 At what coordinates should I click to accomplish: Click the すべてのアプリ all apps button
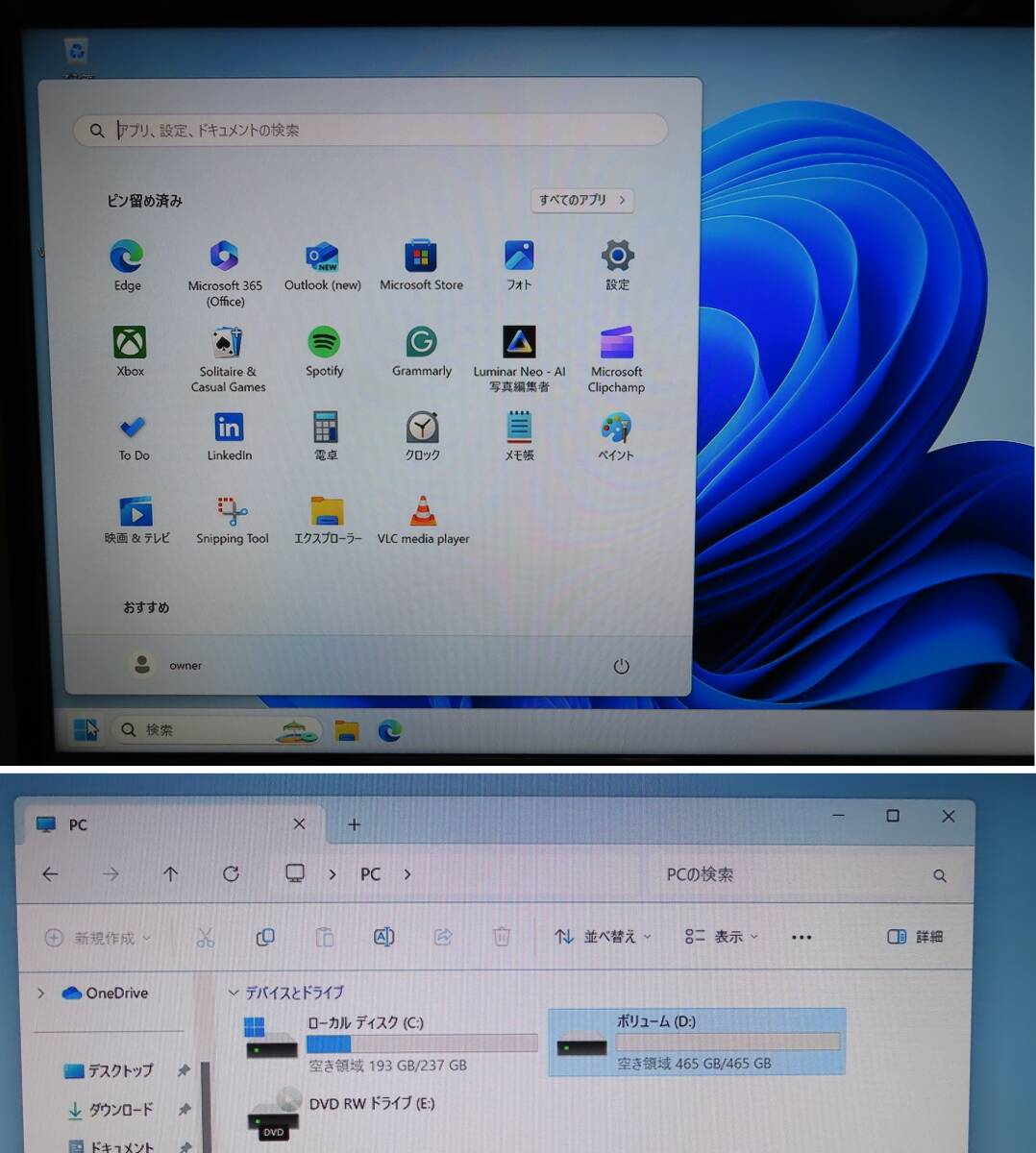click(x=582, y=200)
